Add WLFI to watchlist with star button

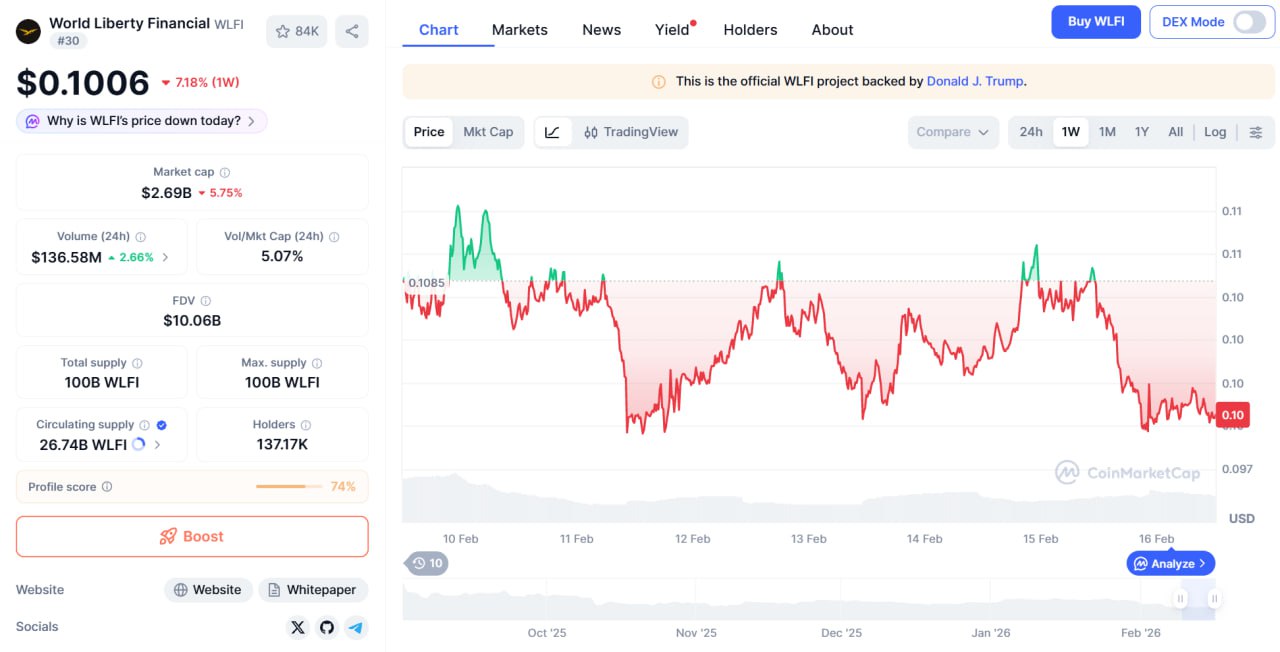point(296,31)
